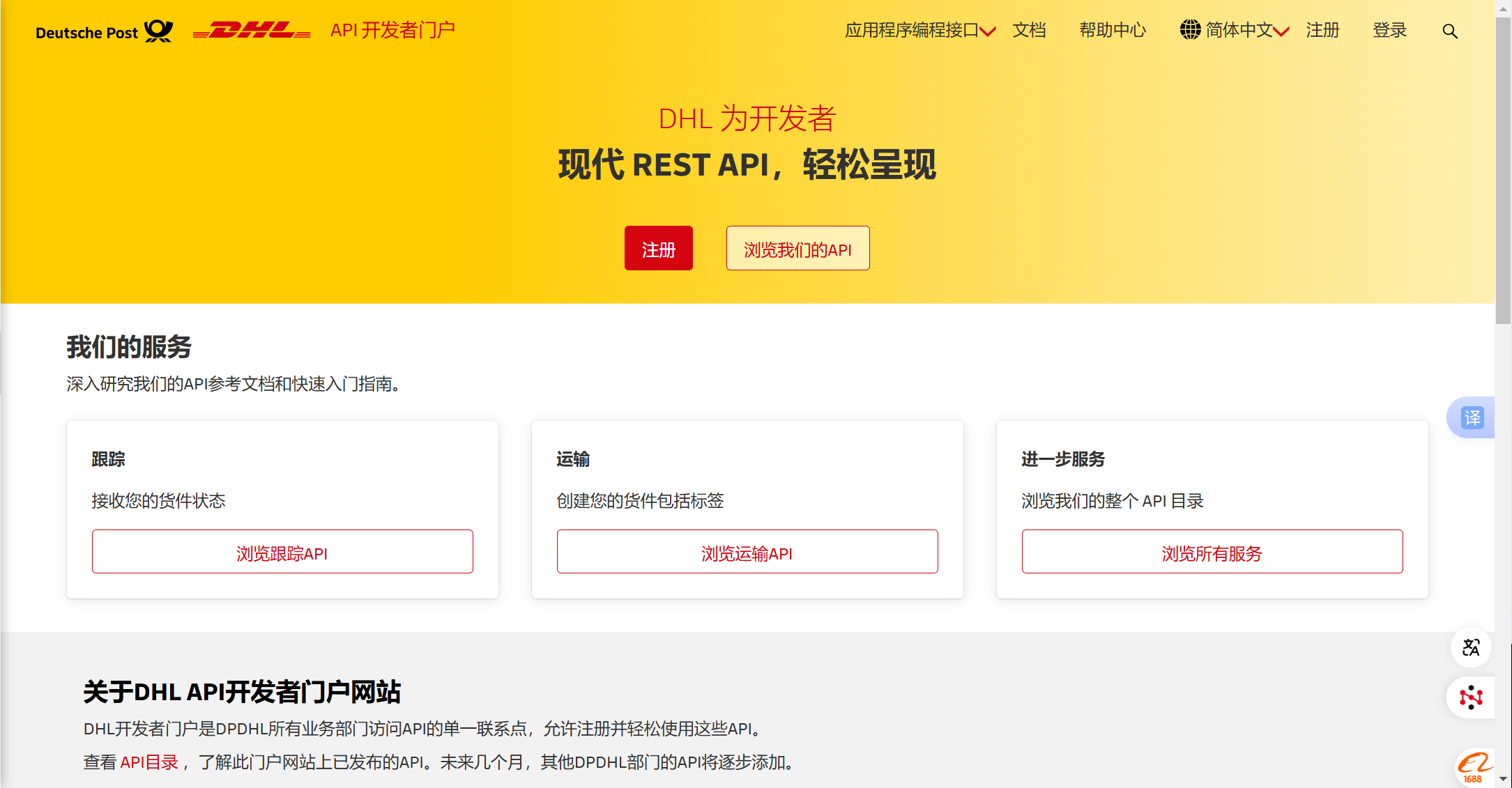
Task: Open the 1688 floating icon
Action: coord(1474,767)
